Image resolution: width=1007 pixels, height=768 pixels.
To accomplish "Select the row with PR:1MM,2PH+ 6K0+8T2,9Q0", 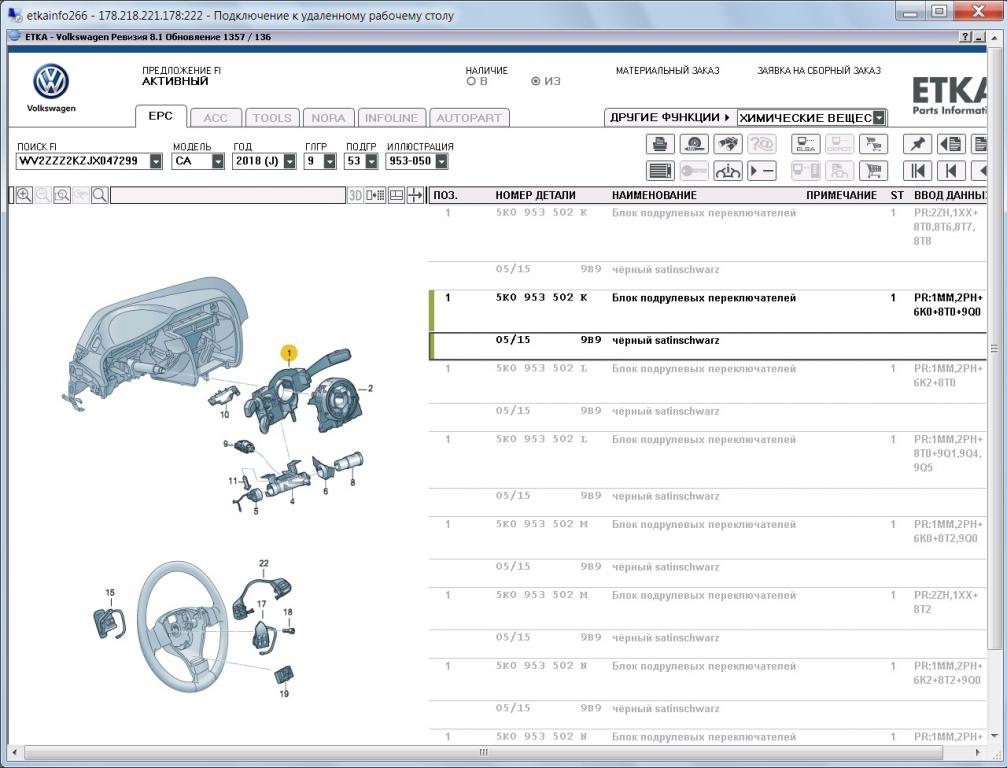I will click(708, 538).
